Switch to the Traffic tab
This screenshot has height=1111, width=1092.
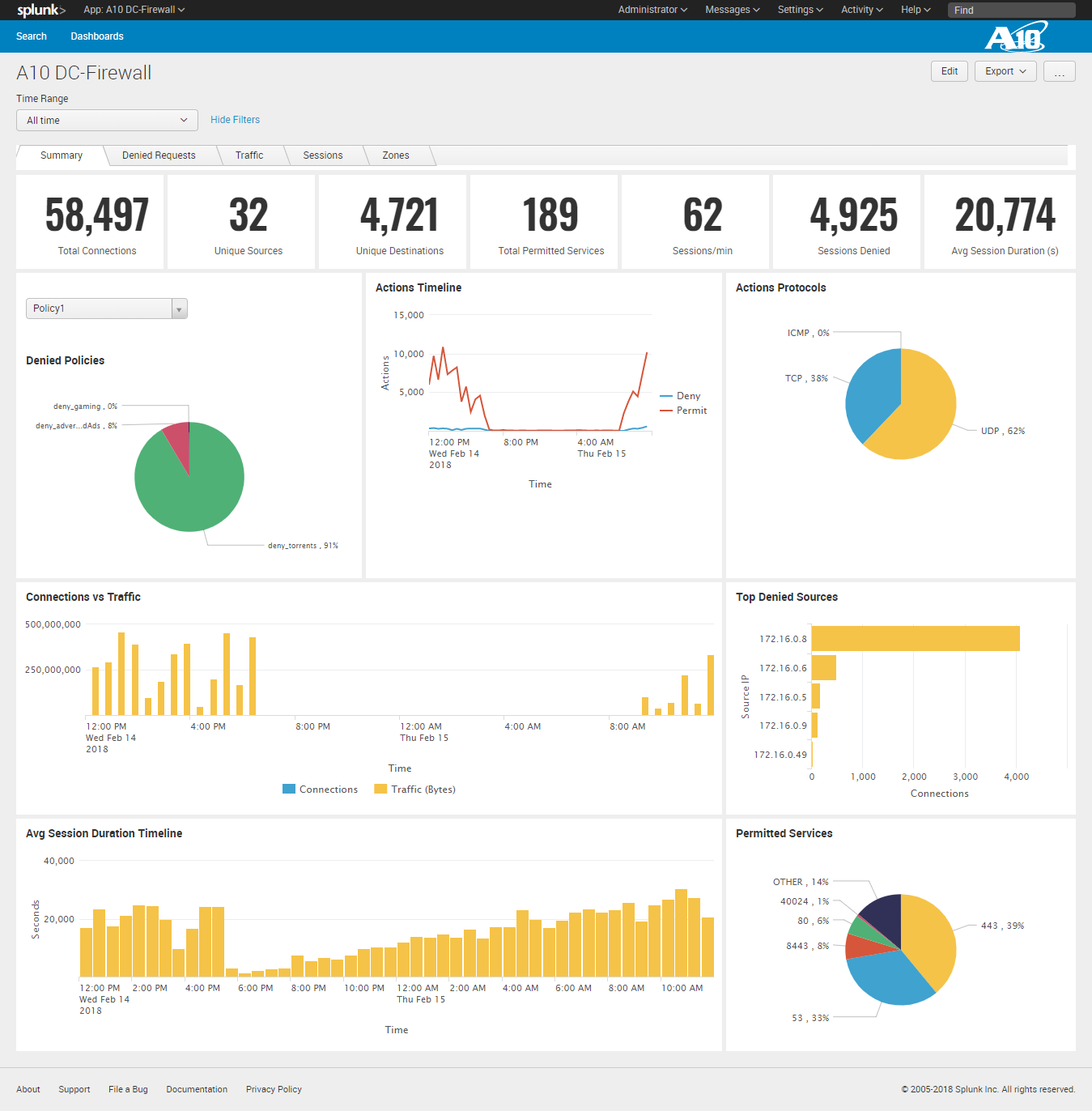249,155
